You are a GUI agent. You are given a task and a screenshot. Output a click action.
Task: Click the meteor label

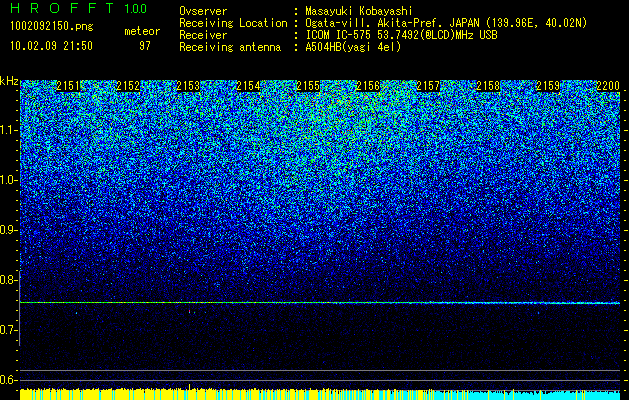[142, 31]
